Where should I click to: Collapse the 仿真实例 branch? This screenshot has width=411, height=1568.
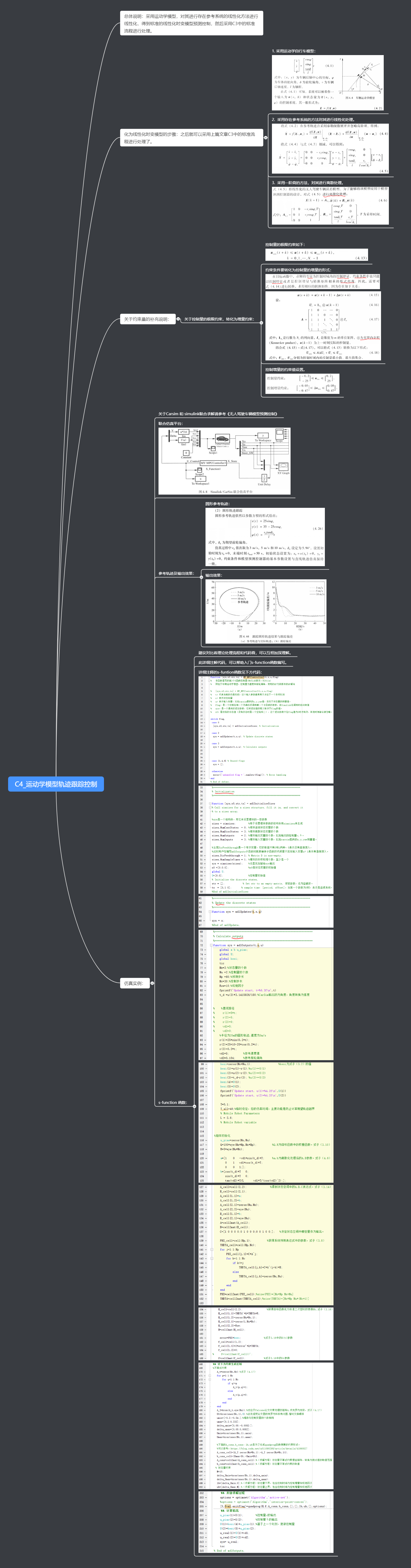click(152, 983)
